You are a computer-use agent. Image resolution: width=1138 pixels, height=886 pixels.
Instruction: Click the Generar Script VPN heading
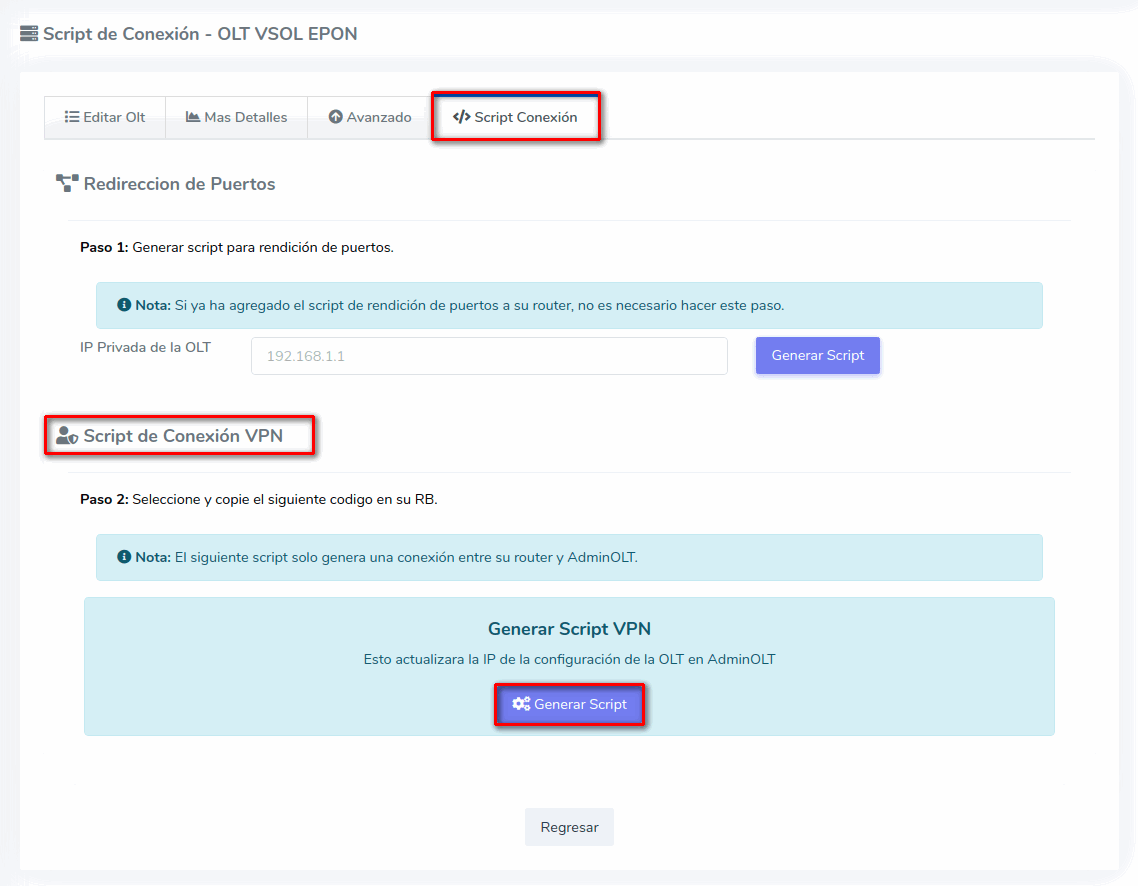point(569,629)
